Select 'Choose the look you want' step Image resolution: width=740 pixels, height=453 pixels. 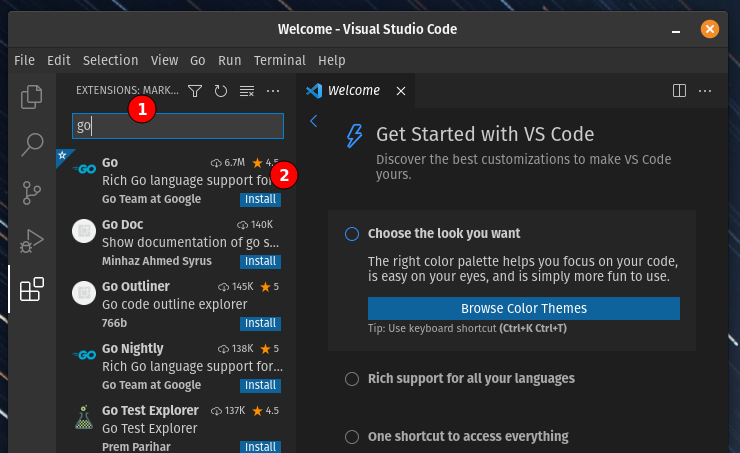pos(444,234)
